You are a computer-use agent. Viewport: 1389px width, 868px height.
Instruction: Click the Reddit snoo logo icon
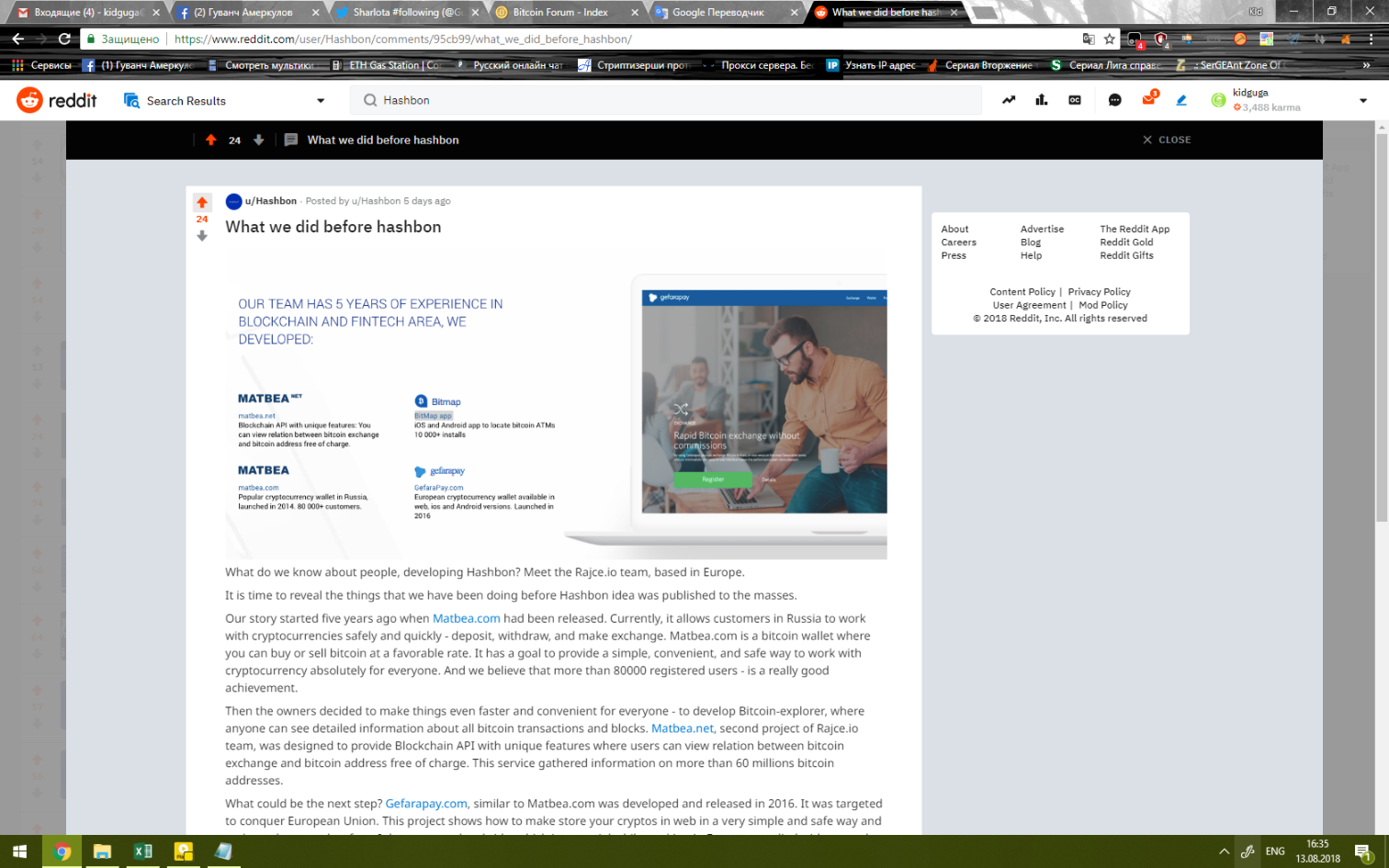coord(29,100)
